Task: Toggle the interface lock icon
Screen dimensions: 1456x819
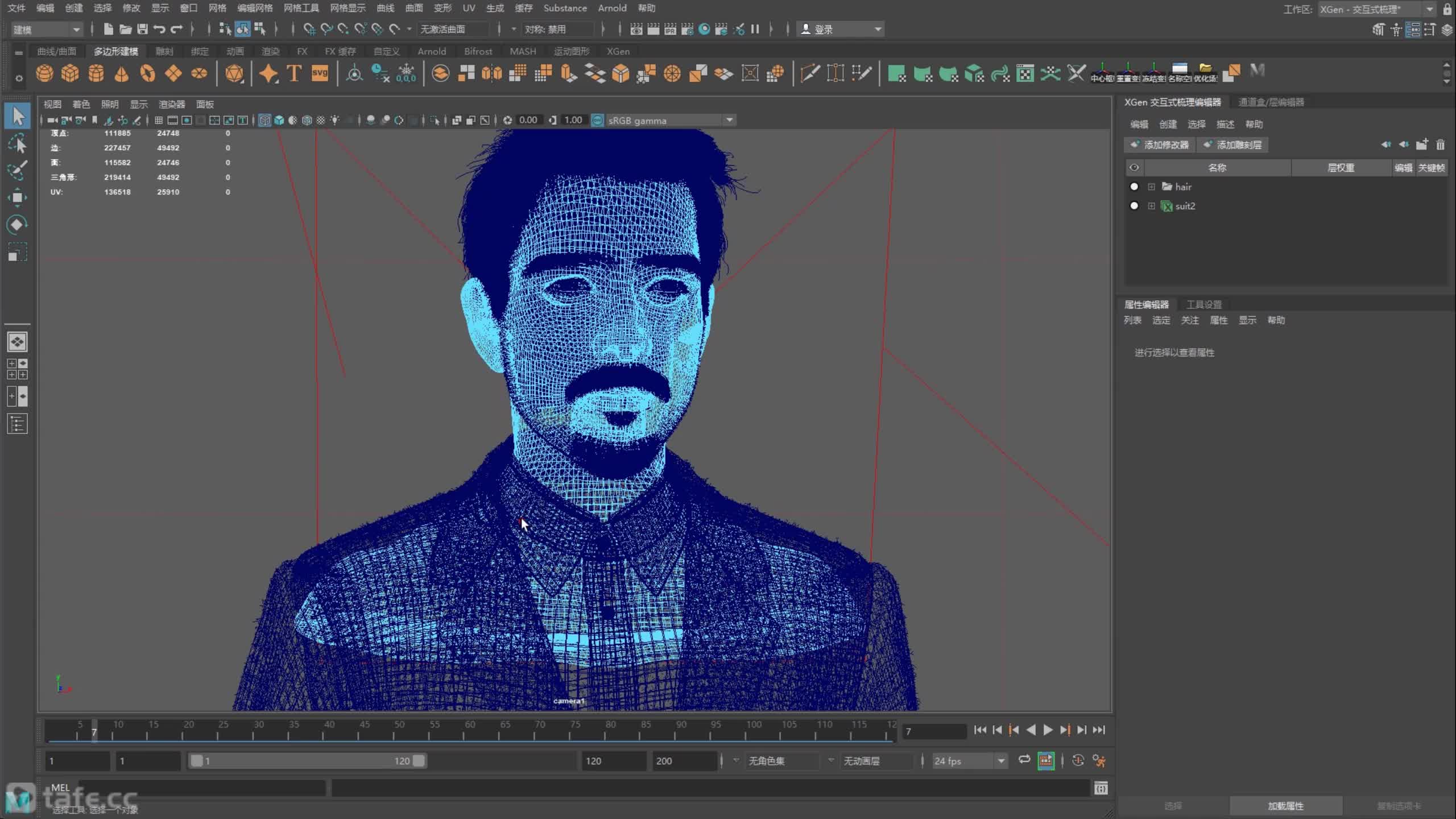Action: pos(1447,9)
